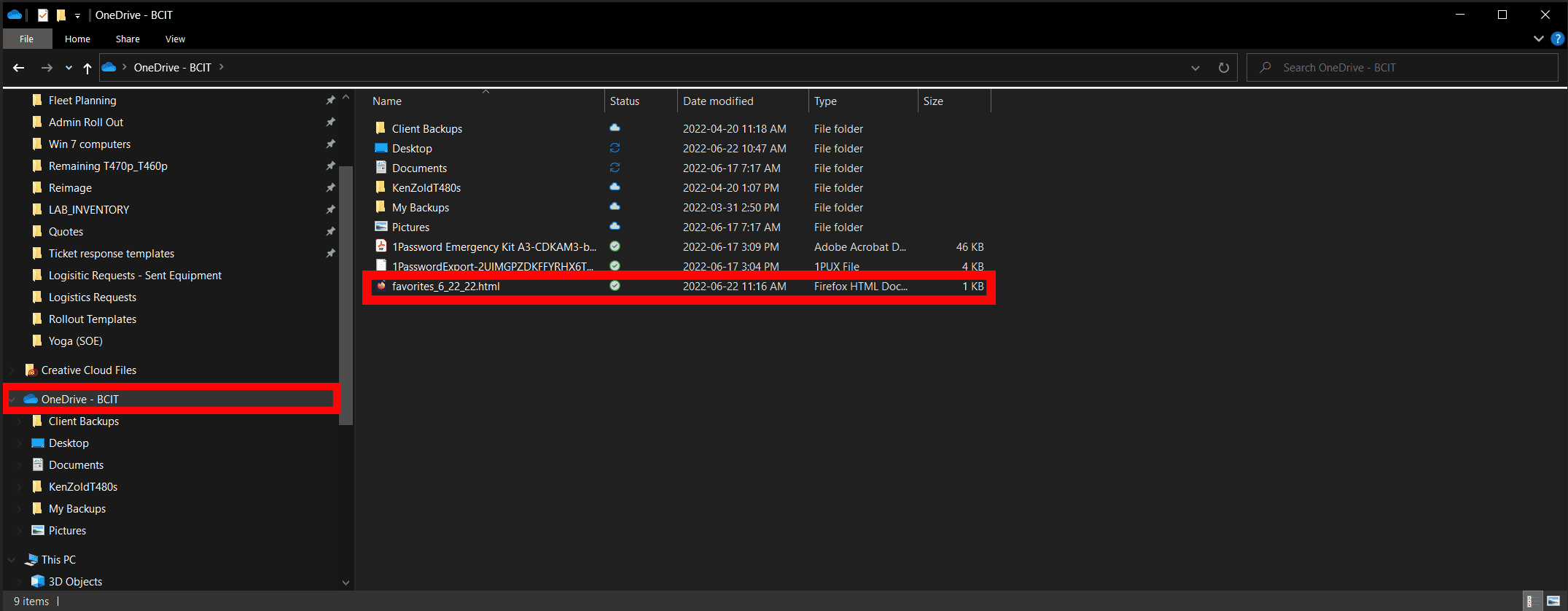Screen dimensions: 1568x611
Task: Collapse the This PC tree node
Action: pos(12,560)
